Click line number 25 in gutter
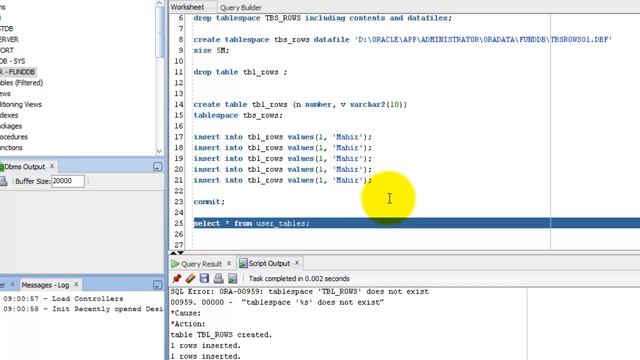The image size is (640, 360). [179, 223]
